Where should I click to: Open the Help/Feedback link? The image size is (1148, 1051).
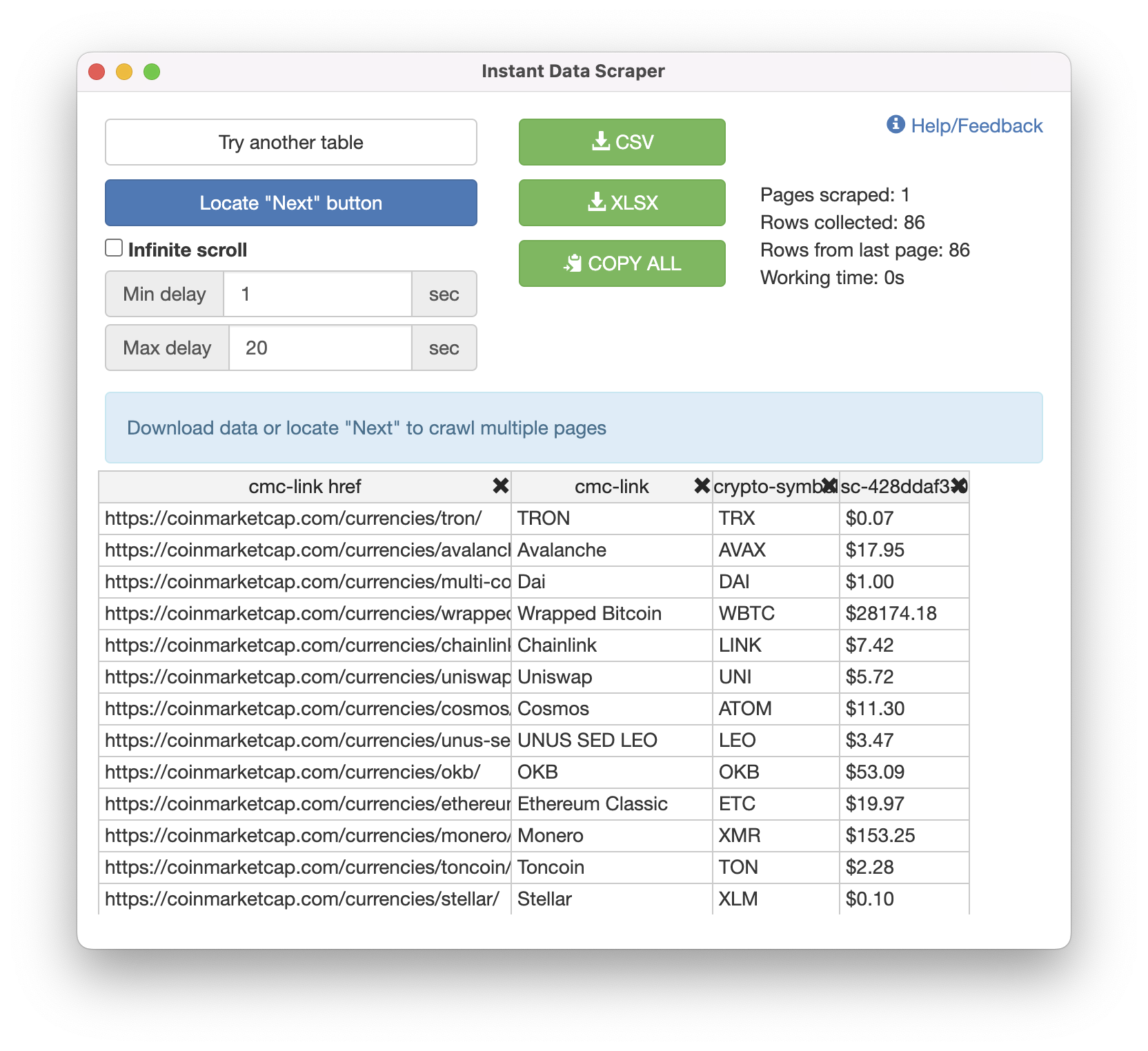[x=976, y=126]
